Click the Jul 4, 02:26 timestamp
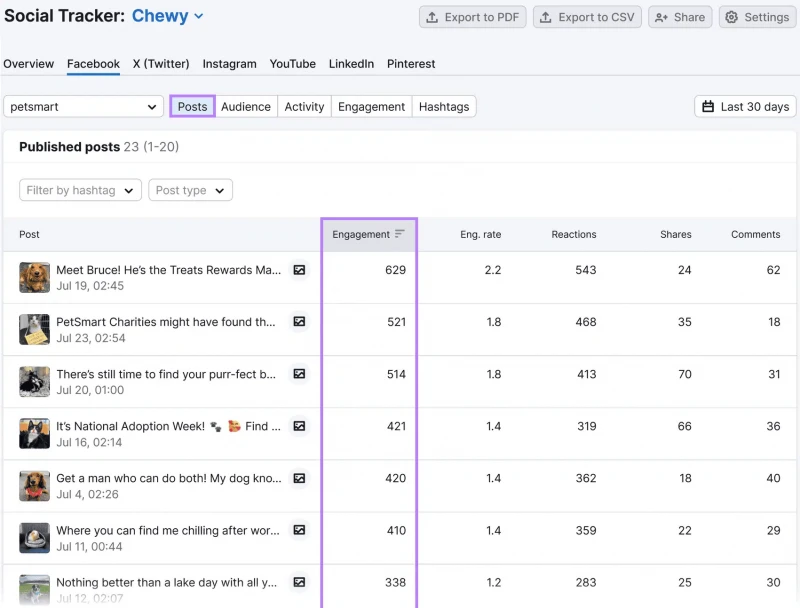Viewport: 800px width, 608px height. pos(87,494)
